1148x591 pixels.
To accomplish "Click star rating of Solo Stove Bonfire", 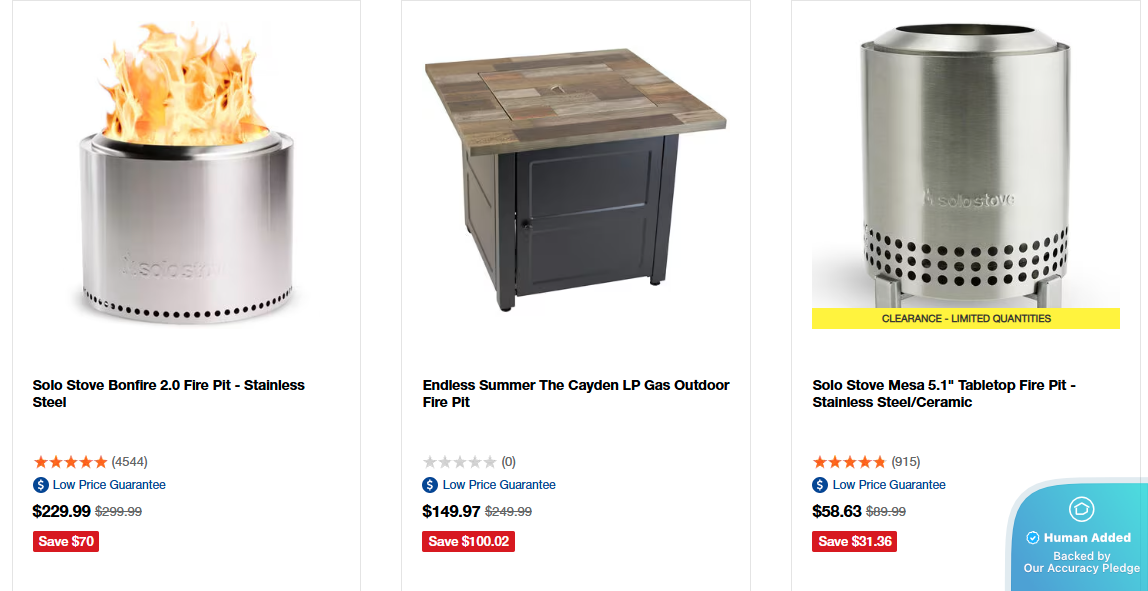I will pyautogui.click(x=70, y=462).
